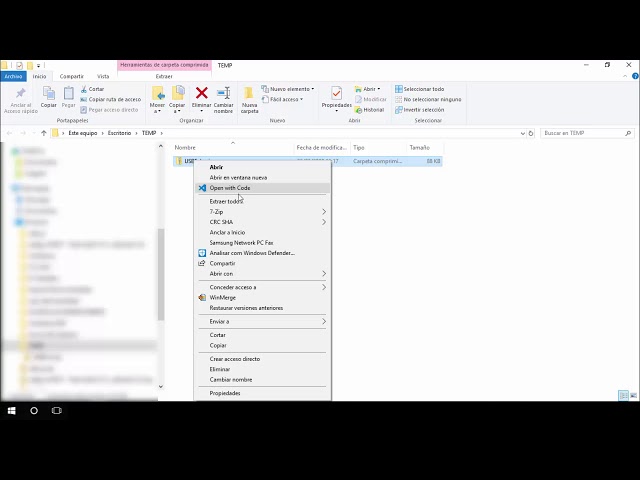This screenshot has height=480, width=640.
Task: Choose Abrir en ventana nueva
Action: [x=262, y=178]
